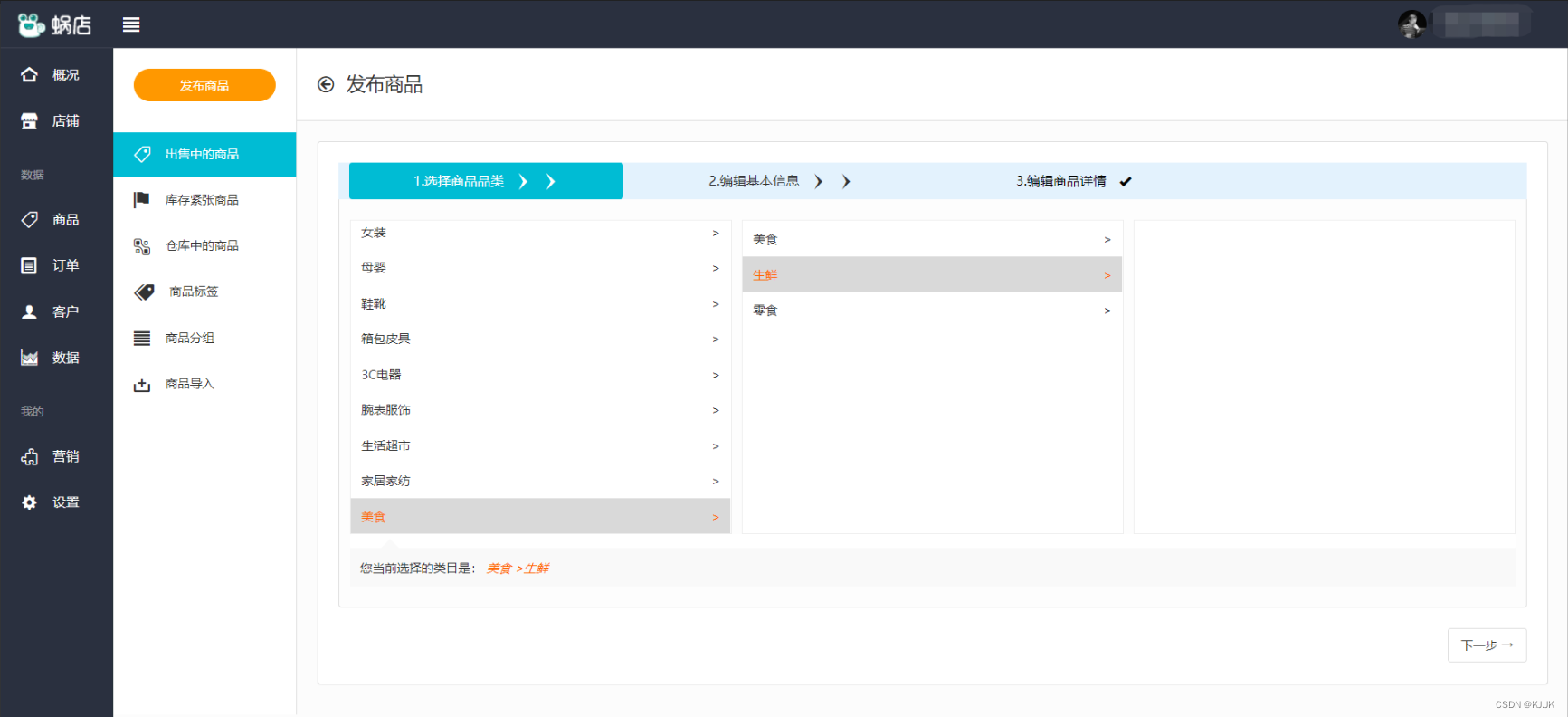Select the 鞋靴 category text
Viewport: 1568px width, 717px height.
click(374, 303)
